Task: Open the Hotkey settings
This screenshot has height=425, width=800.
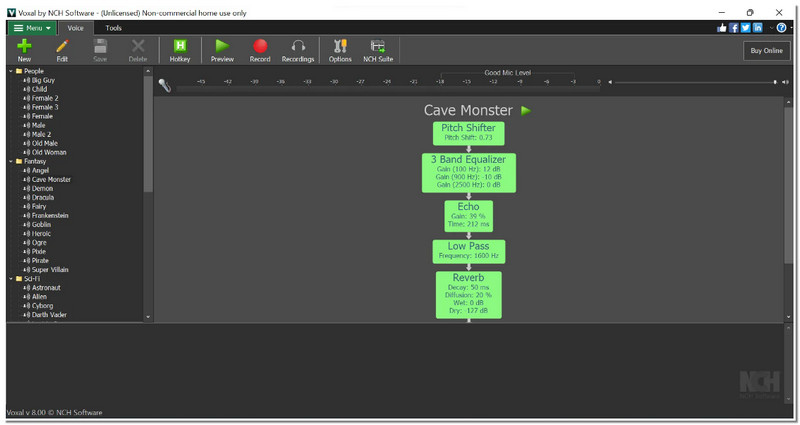Action: (x=180, y=50)
